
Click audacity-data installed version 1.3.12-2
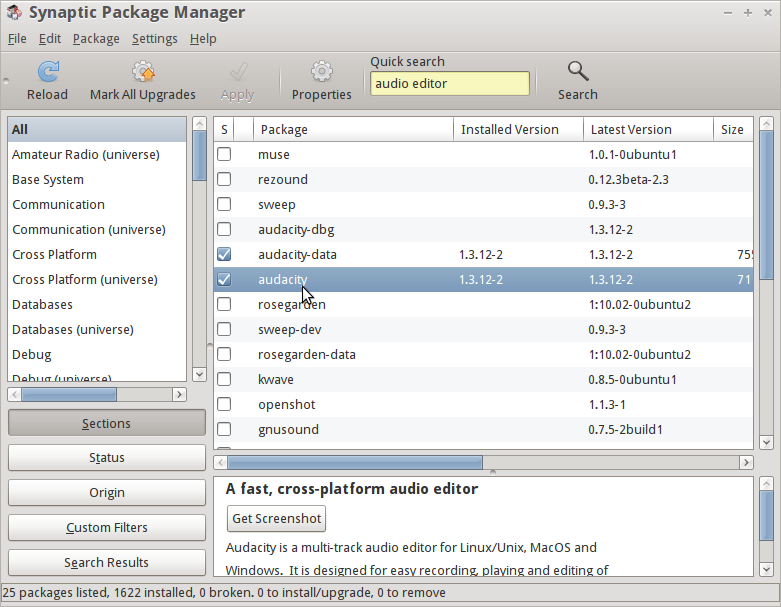click(x=481, y=254)
